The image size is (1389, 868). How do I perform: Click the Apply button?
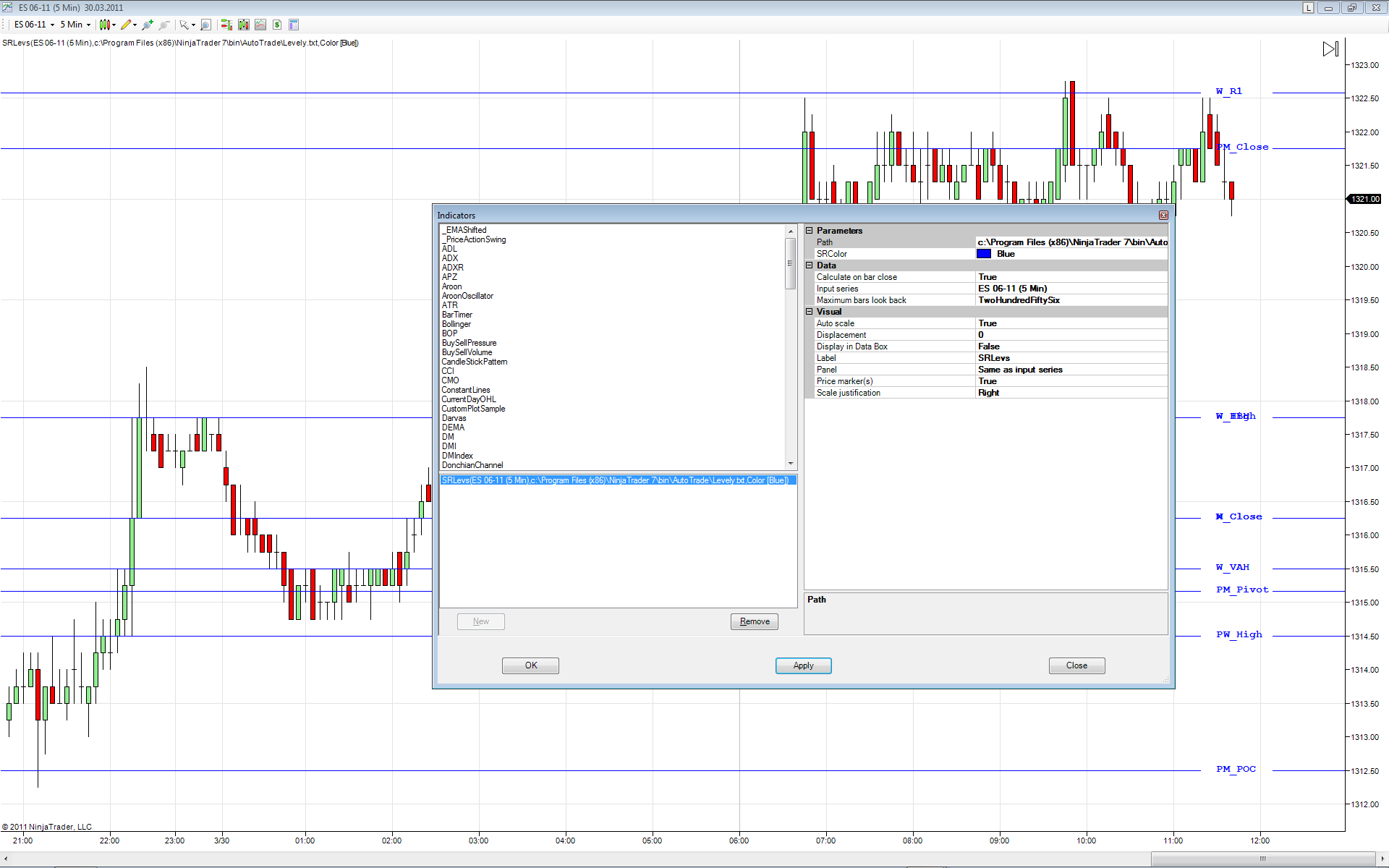click(803, 665)
